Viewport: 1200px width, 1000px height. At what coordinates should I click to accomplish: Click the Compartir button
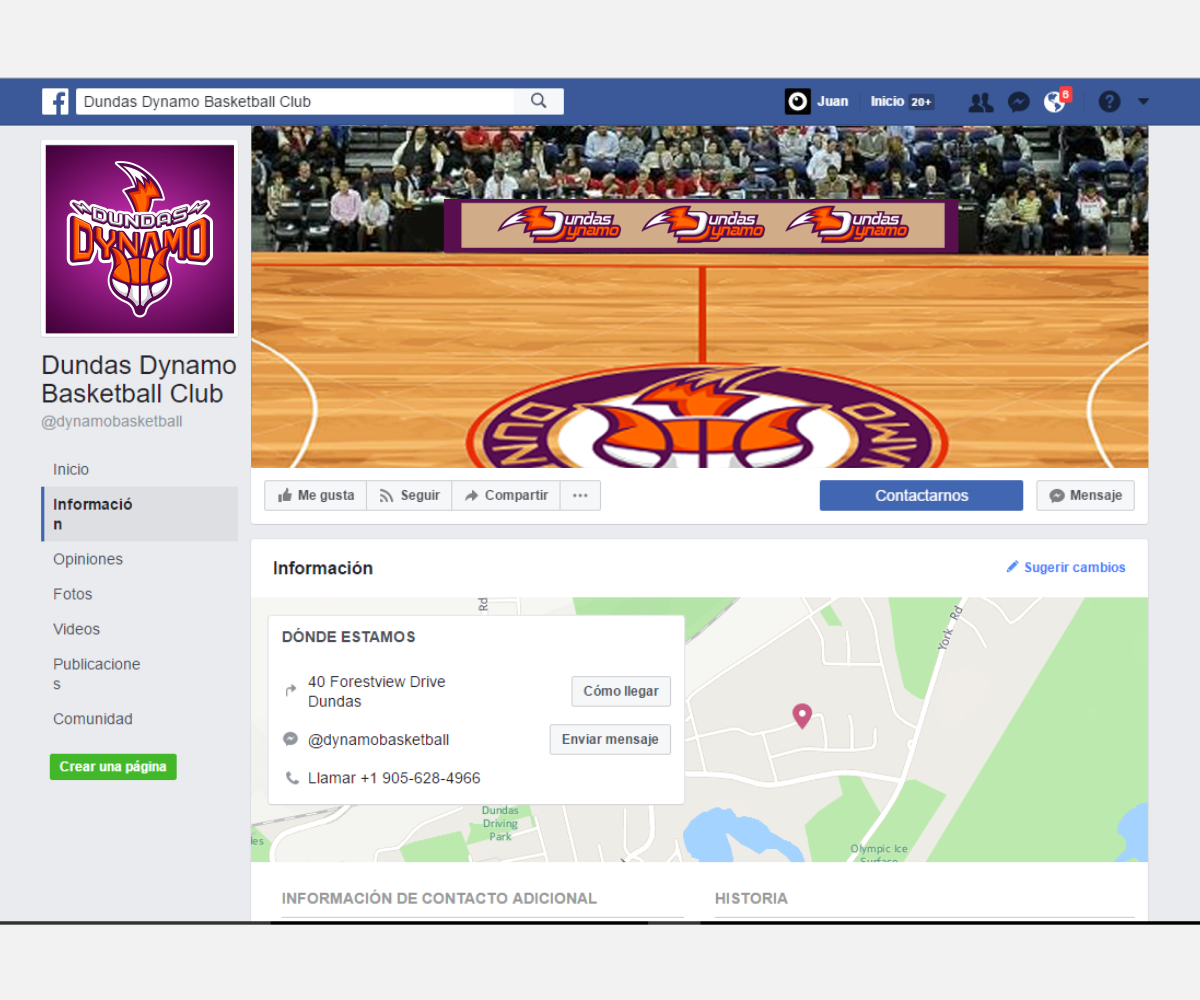click(506, 496)
